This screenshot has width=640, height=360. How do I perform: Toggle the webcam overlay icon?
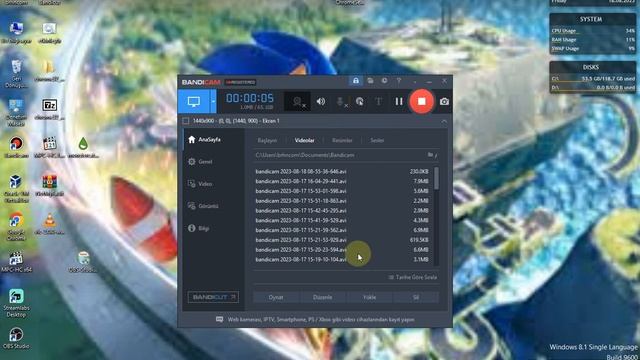[x=298, y=101]
